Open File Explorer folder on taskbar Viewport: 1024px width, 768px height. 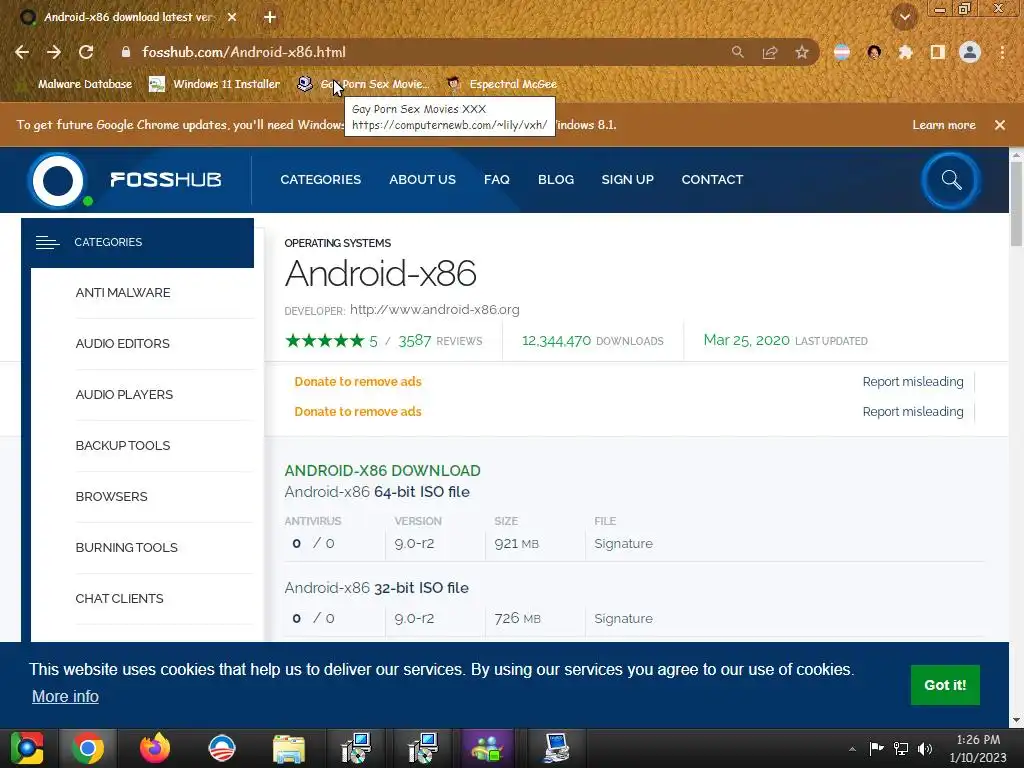click(x=289, y=748)
